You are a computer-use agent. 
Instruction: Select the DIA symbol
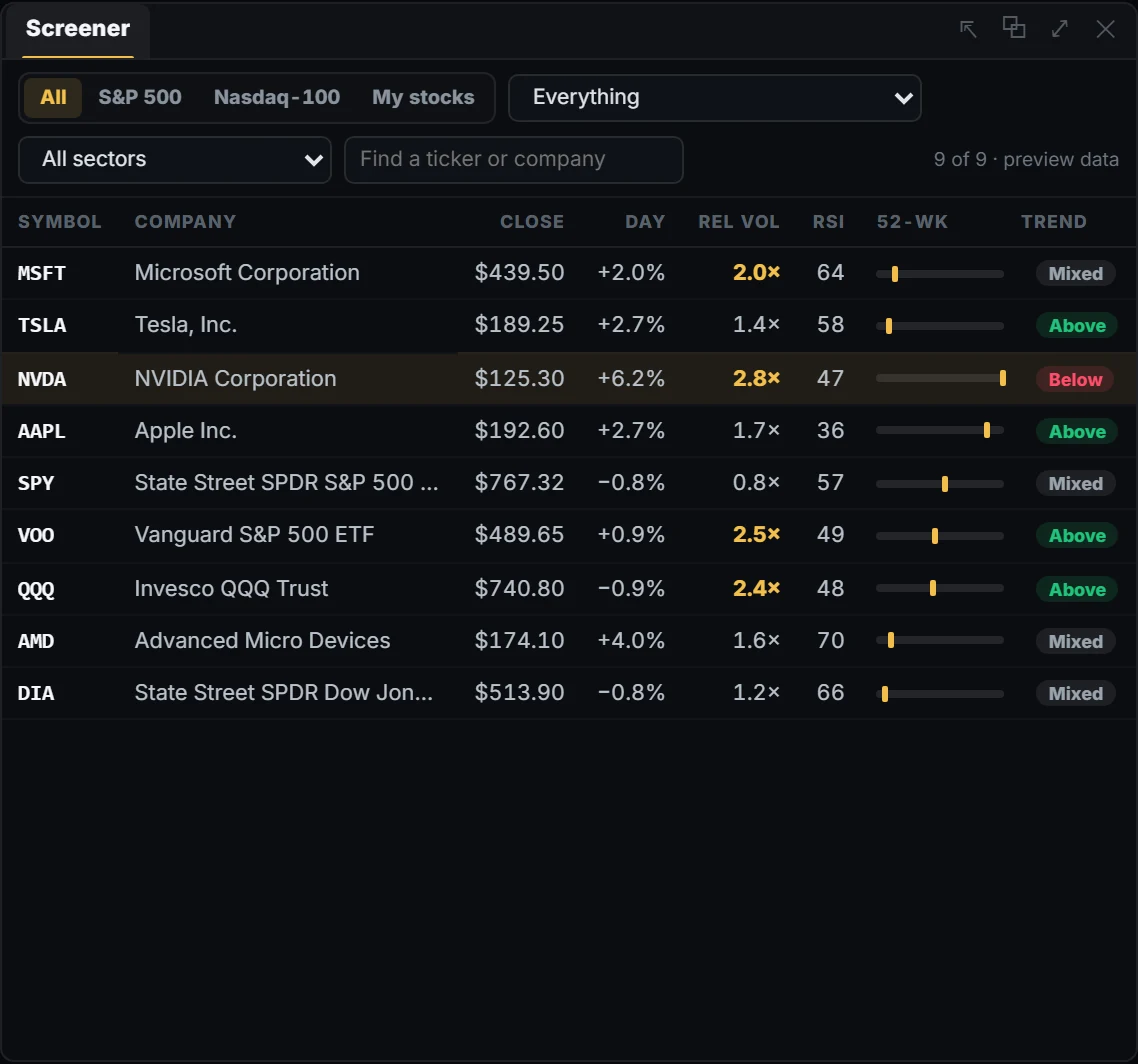point(36,694)
